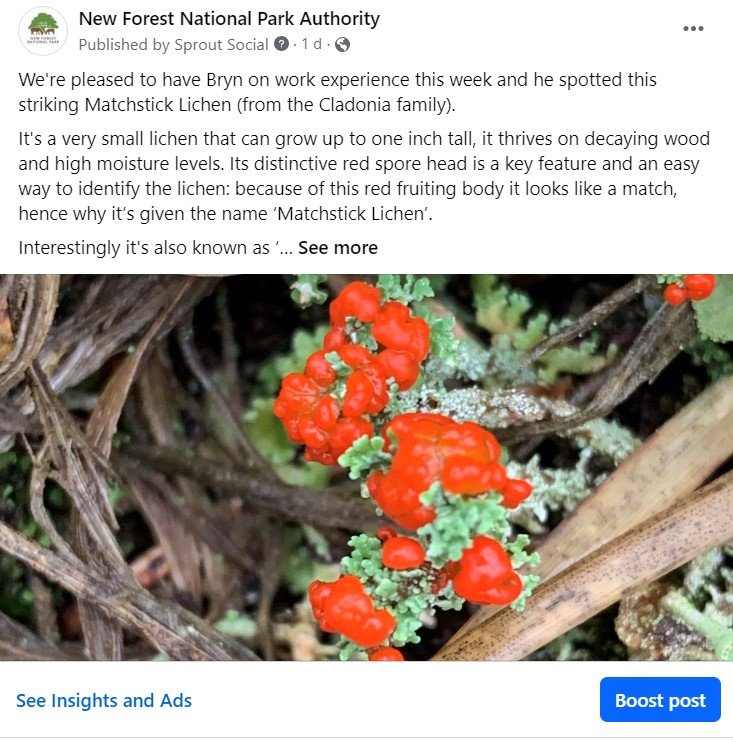Click the first paragraph mentioning Bryn
733x741 pixels.
click(337, 90)
